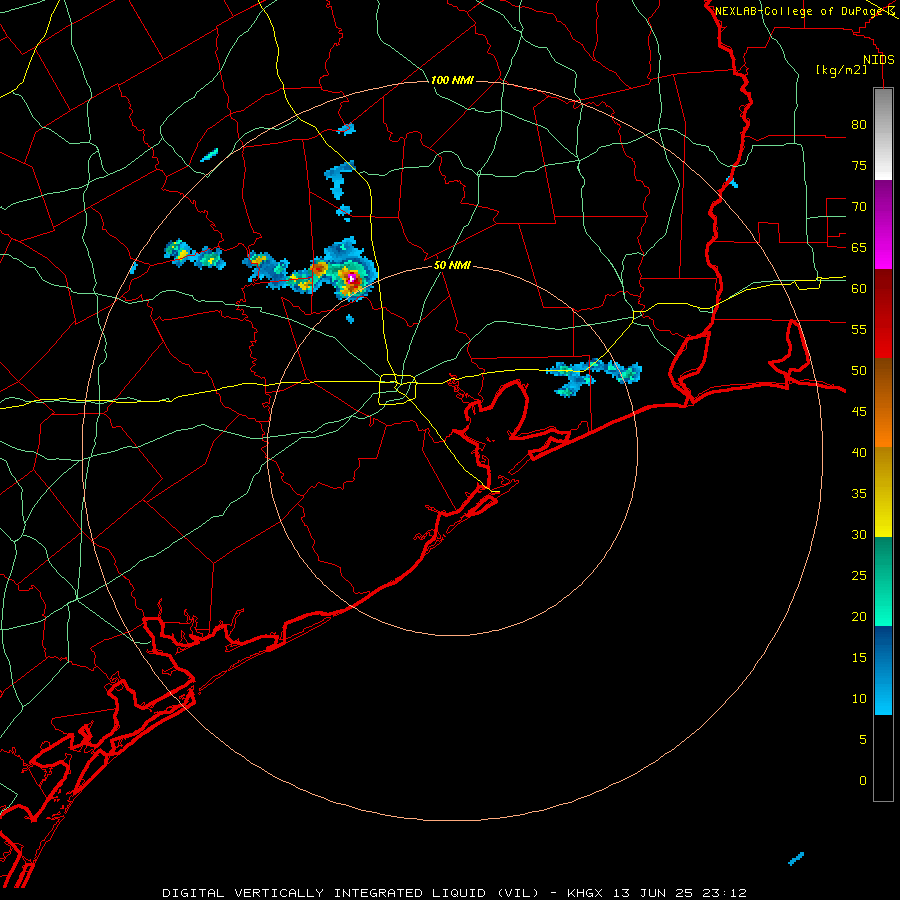
Task: Click the 65 value on the scale
Action: click(x=859, y=247)
